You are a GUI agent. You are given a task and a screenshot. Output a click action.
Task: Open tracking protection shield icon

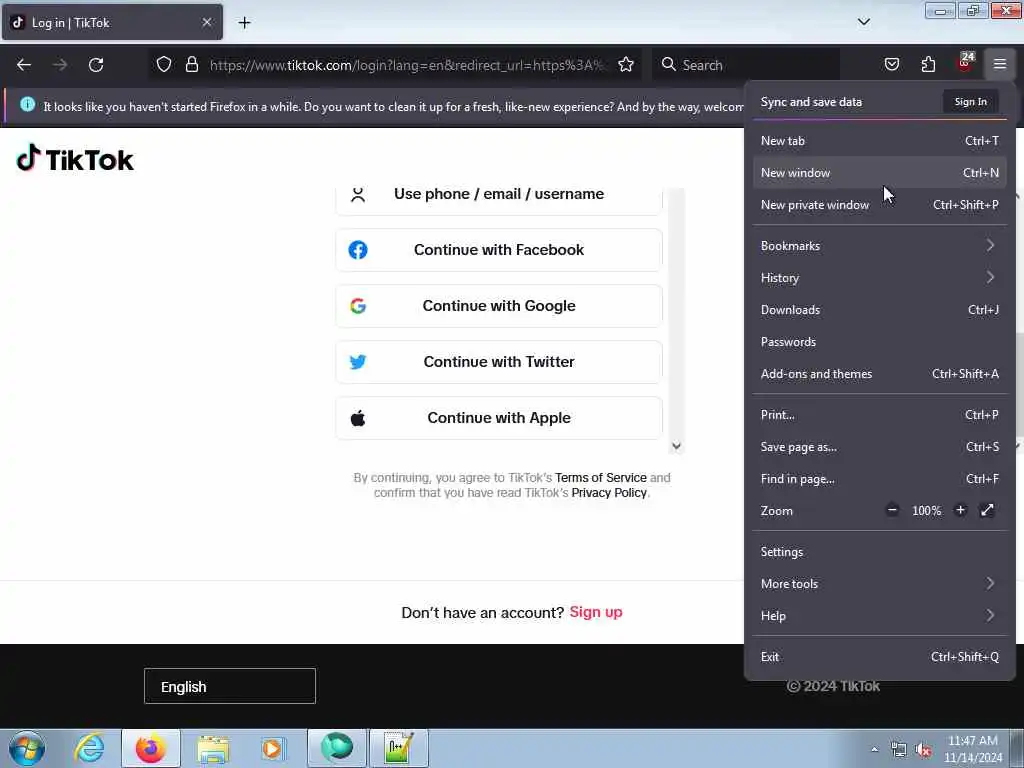pyautogui.click(x=164, y=65)
